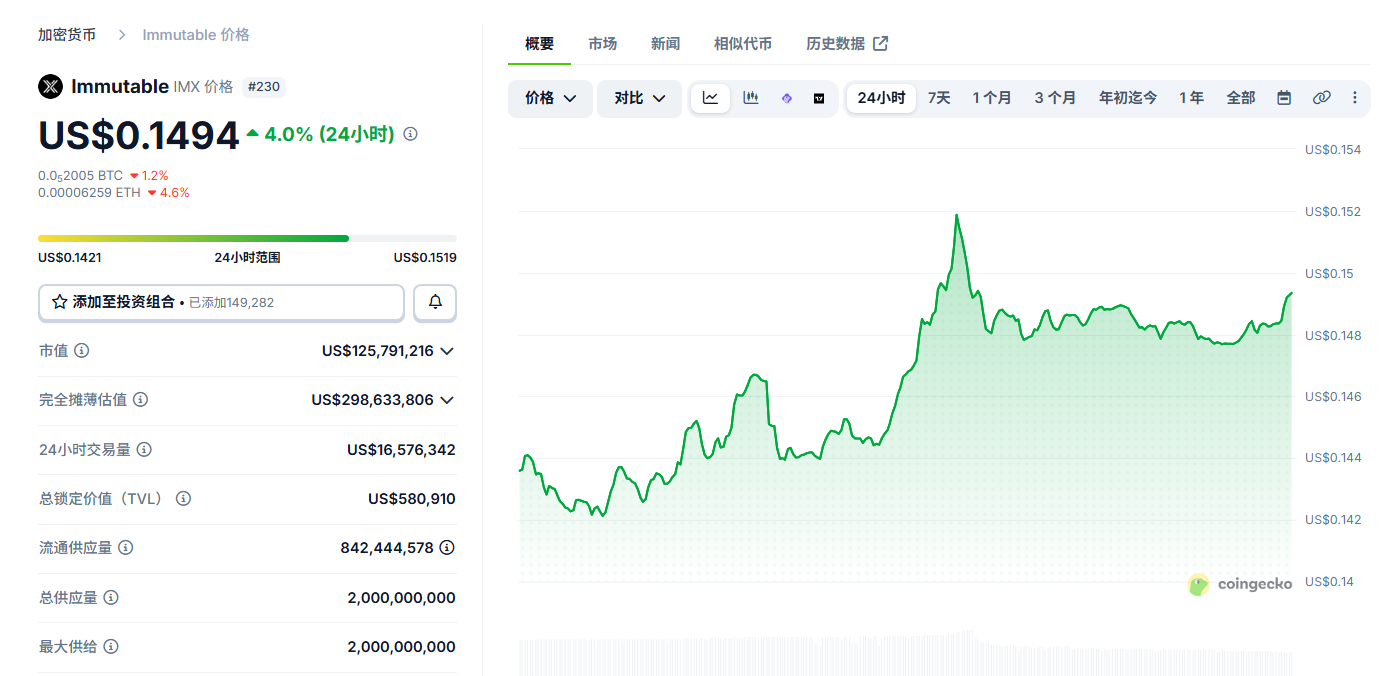The height and width of the screenshot is (676, 1391).
Task: Select the line chart icon
Action: tap(710, 98)
